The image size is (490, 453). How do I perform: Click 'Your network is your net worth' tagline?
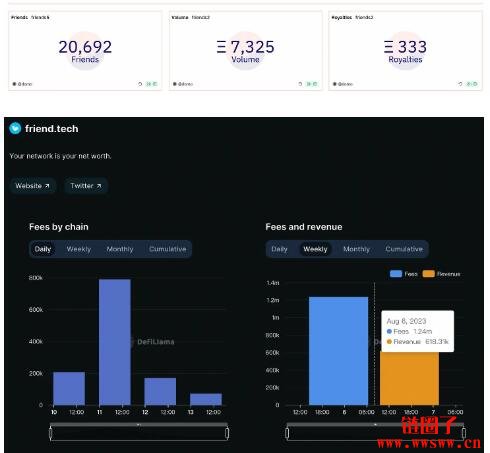[60, 156]
